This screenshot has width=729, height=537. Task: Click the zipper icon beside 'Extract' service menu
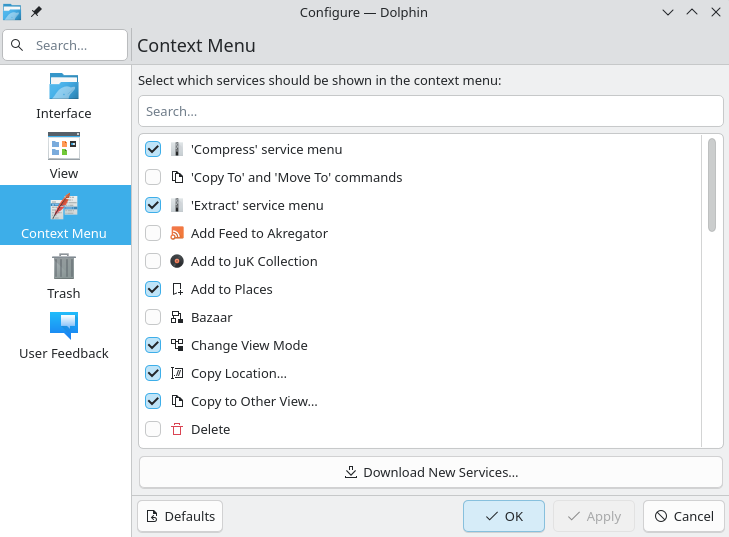tap(177, 205)
